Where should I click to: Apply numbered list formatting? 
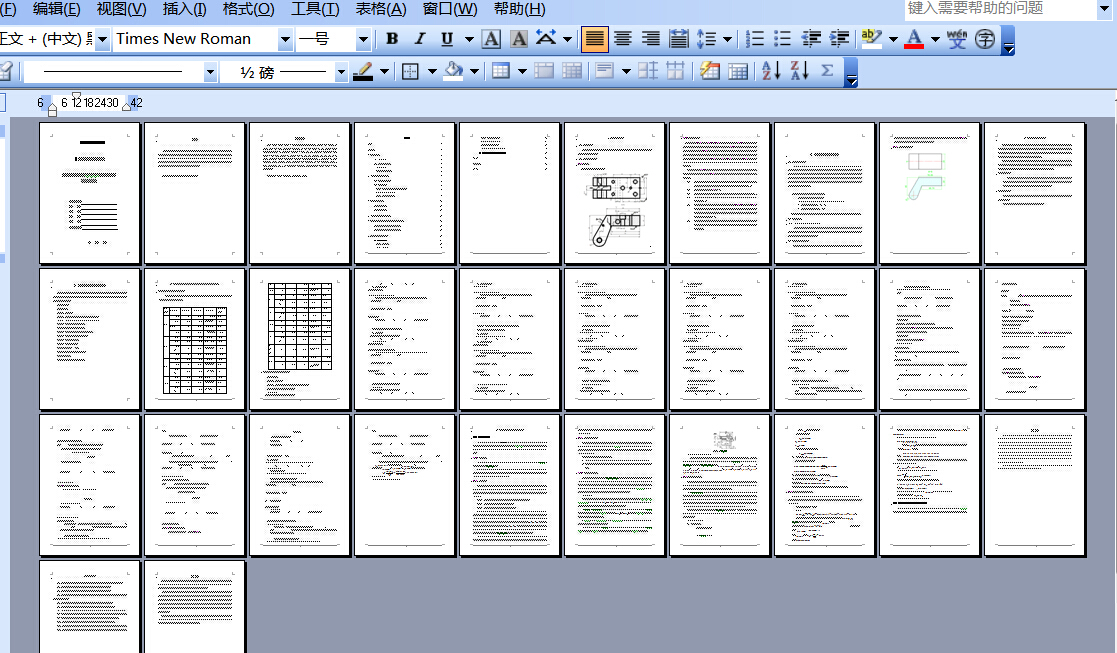[x=754, y=39]
